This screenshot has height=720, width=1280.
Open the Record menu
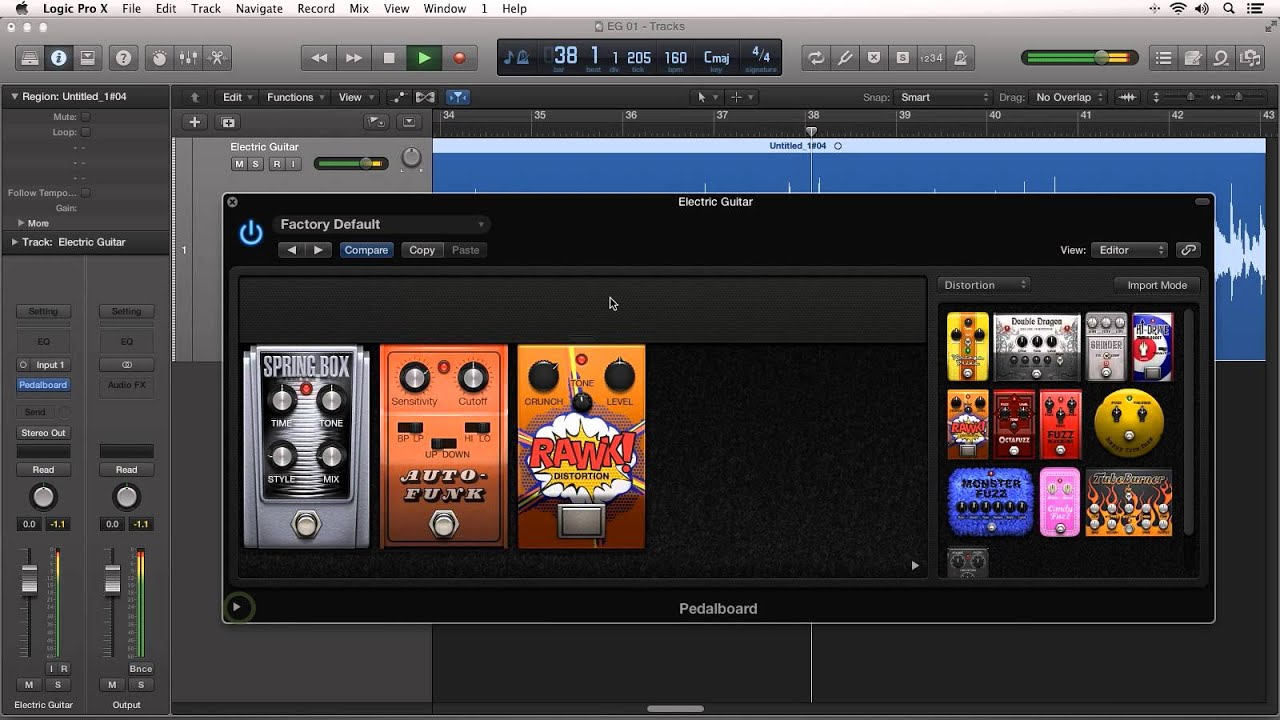pos(316,8)
